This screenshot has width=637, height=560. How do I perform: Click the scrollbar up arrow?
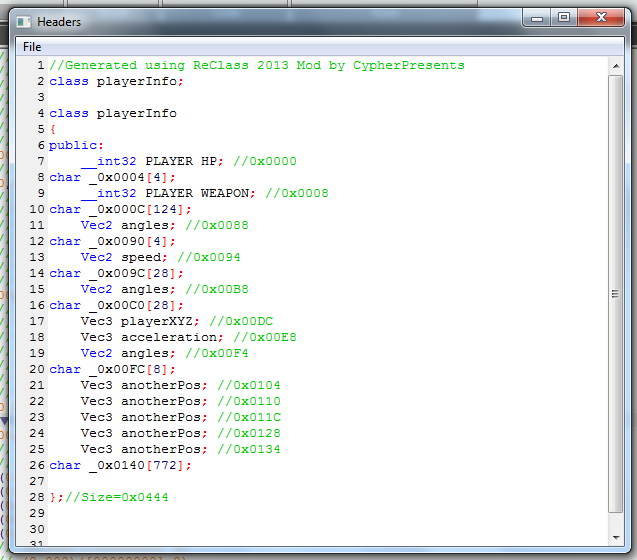[616, 66]
